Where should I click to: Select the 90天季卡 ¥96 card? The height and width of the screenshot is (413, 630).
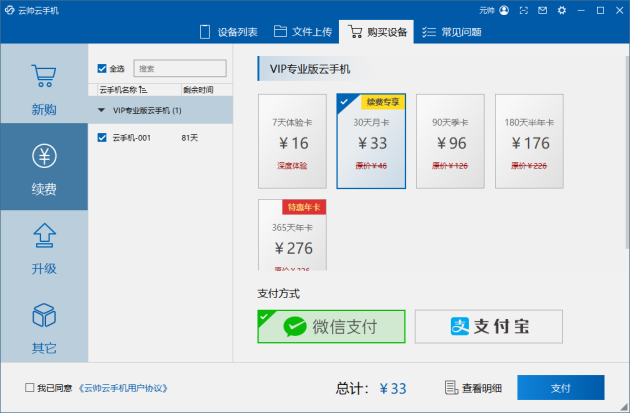click(450, 141)
